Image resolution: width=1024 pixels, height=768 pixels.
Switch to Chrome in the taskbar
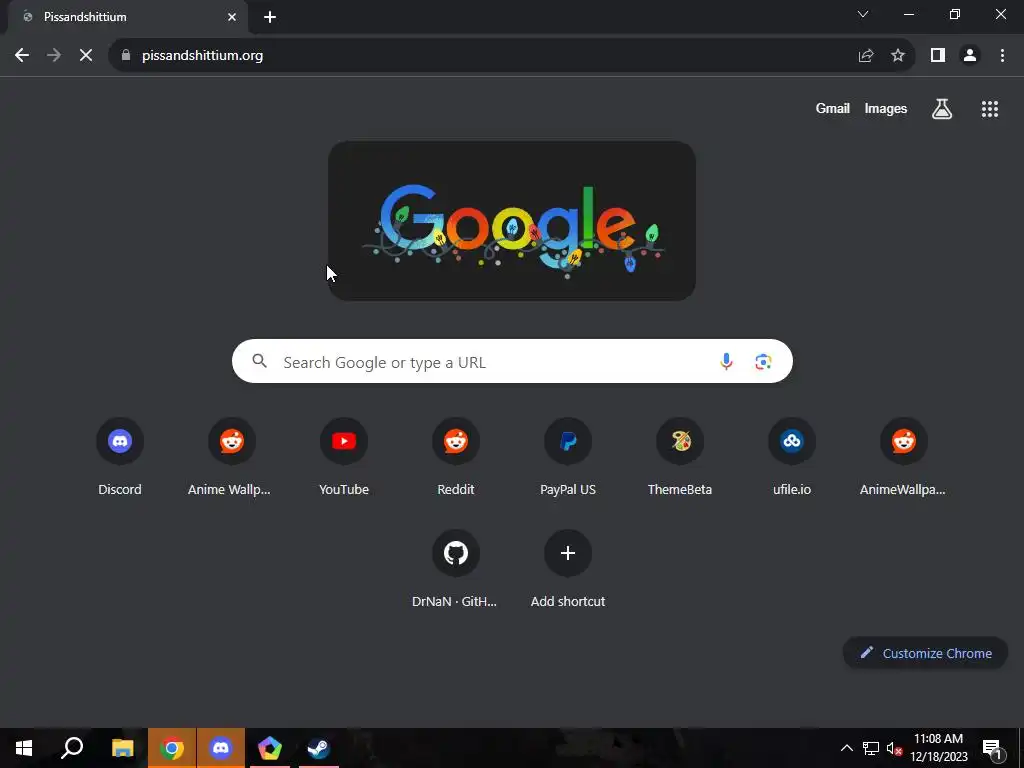(x=172, y=748)
